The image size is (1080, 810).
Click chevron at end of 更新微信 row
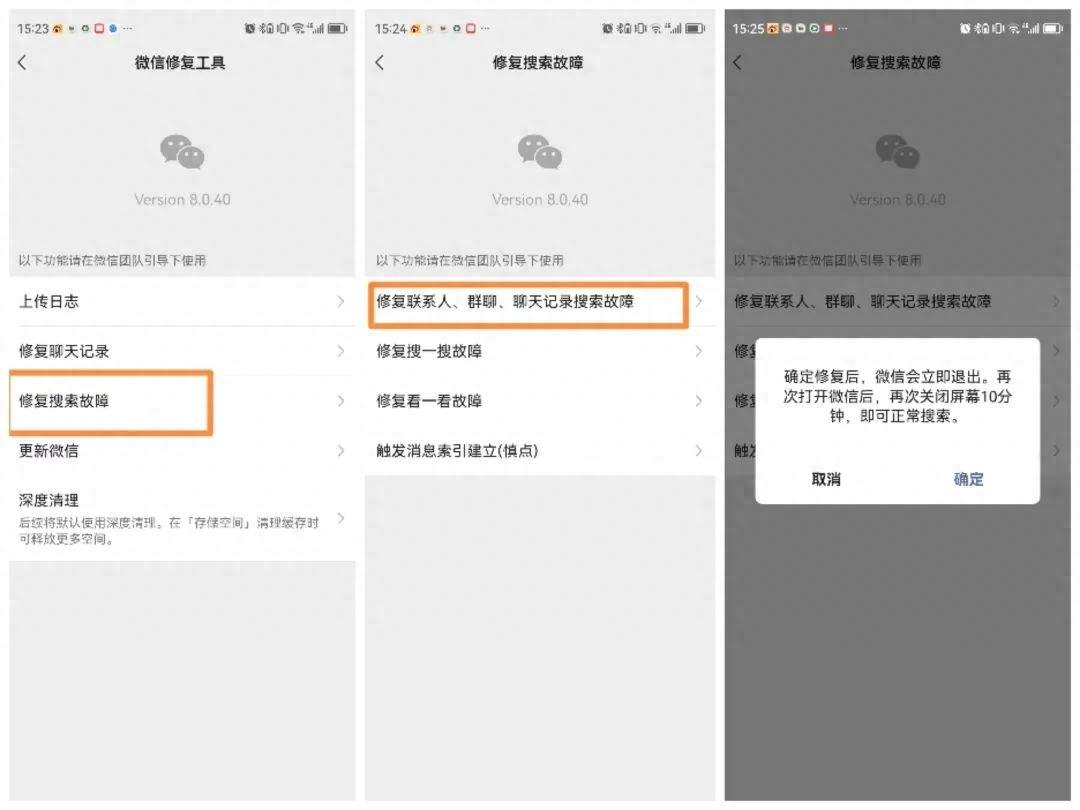click(x=341, y=451)
